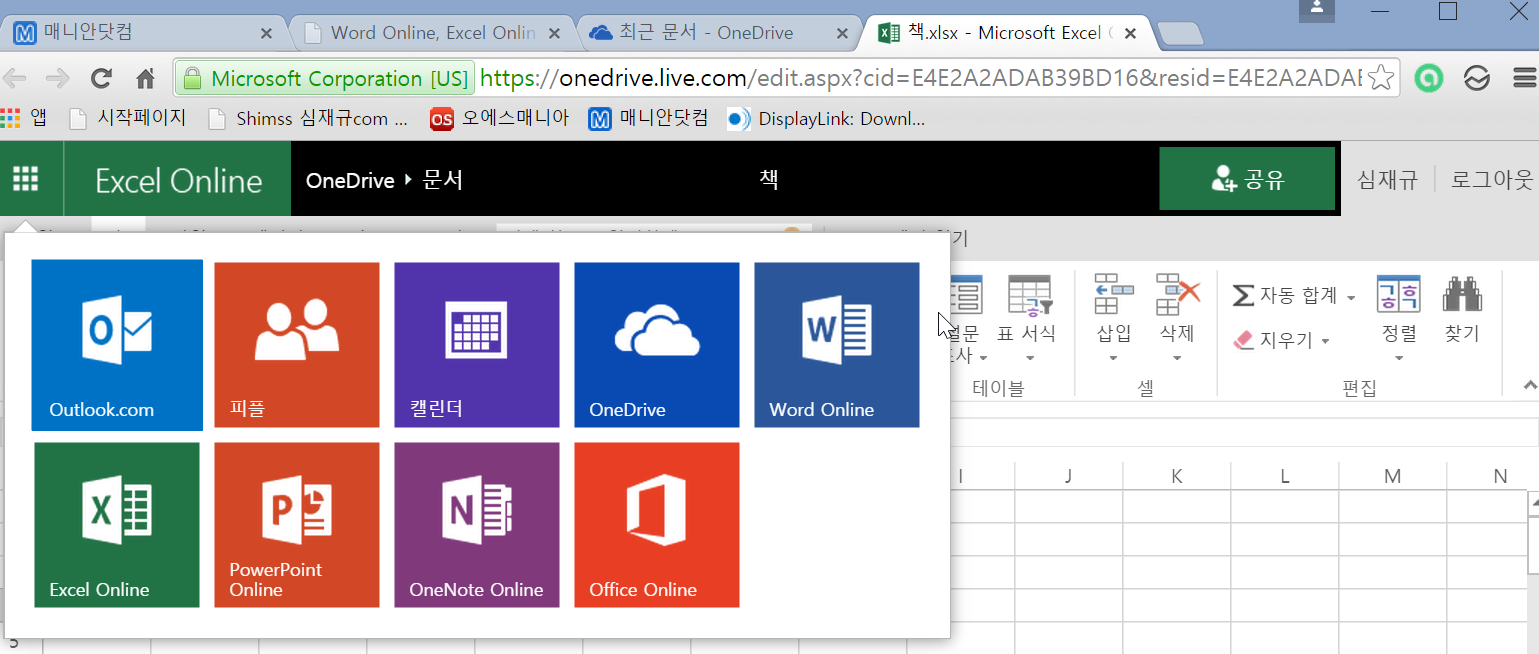Image resolution: width=1539 pixels, height=654 pixels.
Task: Navigate back in the browser
Action: (15, 78)
